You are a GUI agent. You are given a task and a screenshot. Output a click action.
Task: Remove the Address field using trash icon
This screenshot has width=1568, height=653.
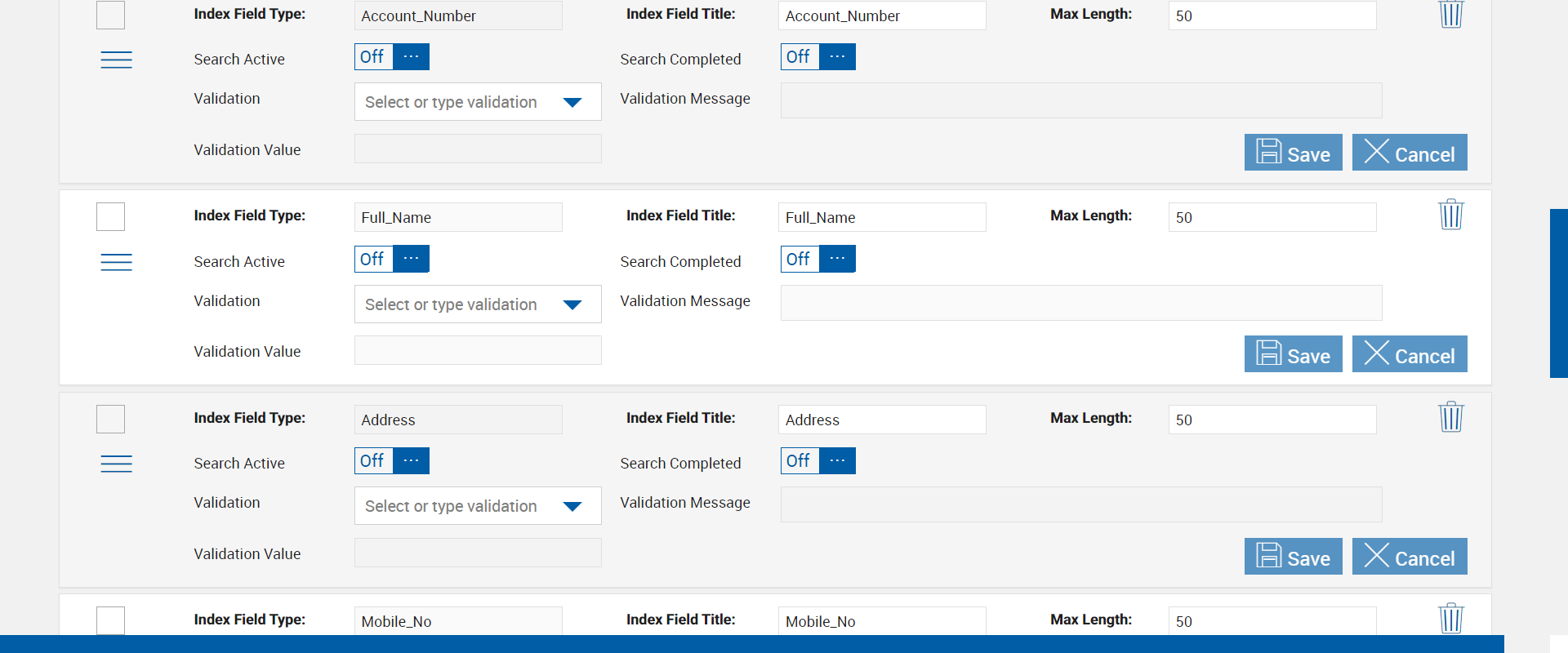coord(1450,417)
